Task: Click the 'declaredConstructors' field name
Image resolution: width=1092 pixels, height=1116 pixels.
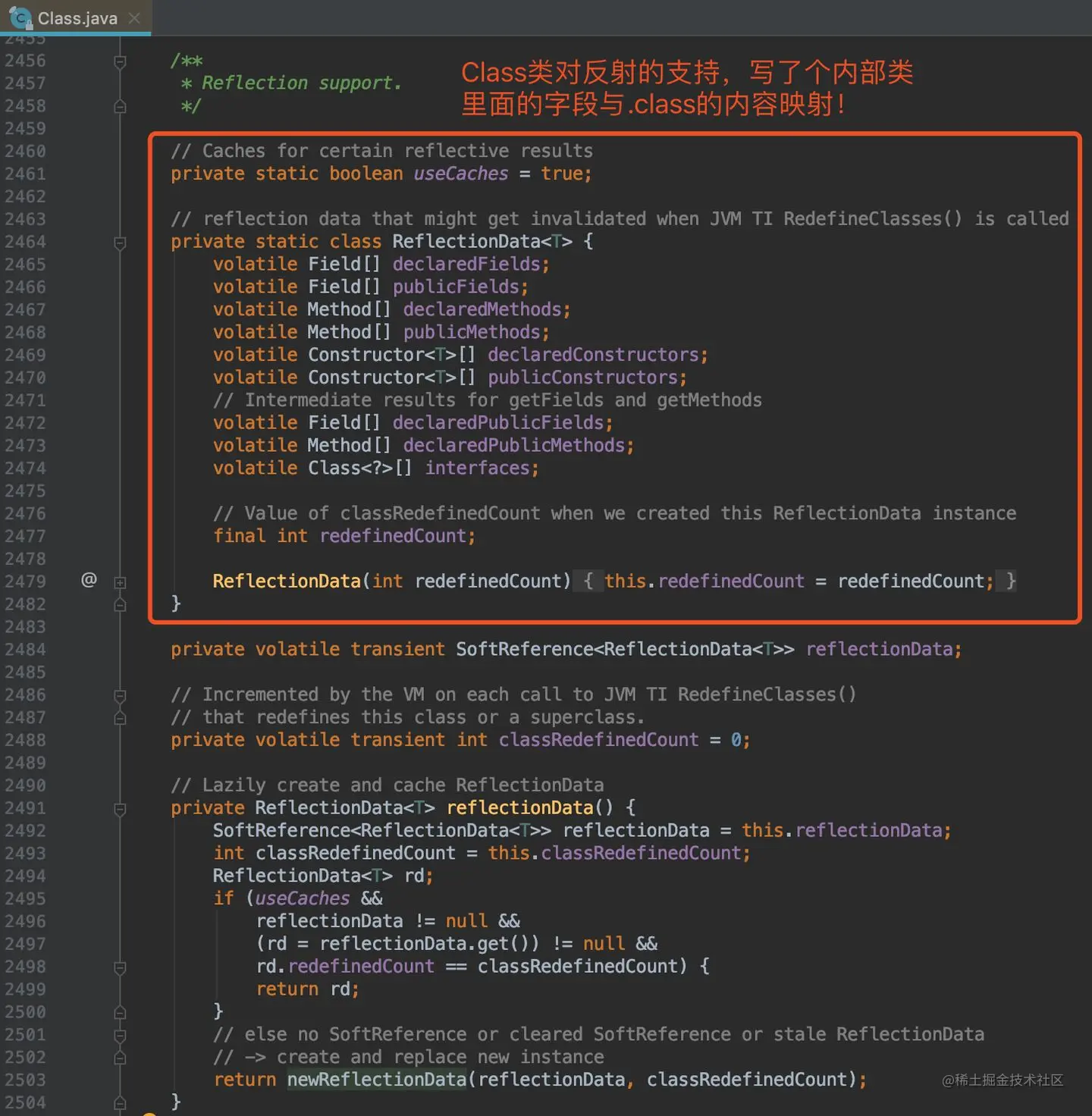Action: click(x=593, y=355)
